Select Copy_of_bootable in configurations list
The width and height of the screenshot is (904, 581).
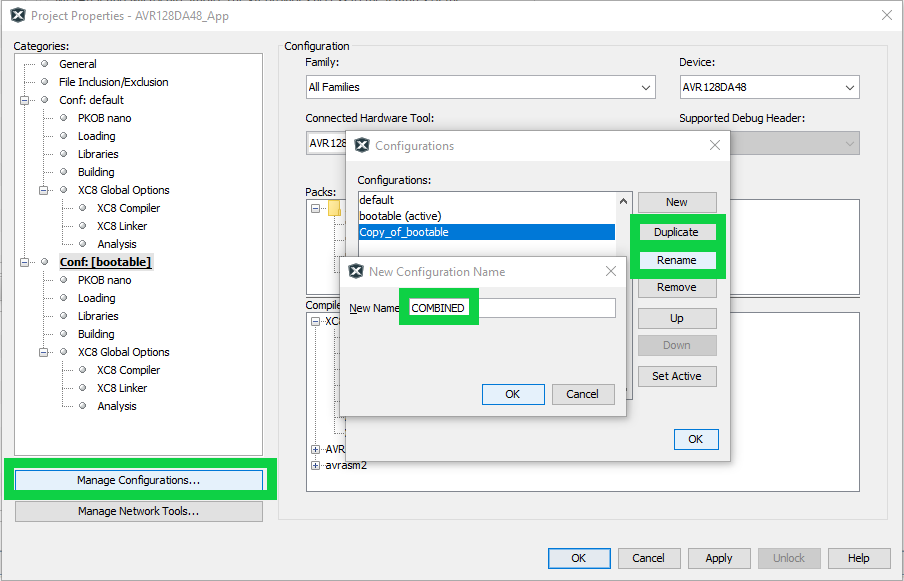click(404, 232)
